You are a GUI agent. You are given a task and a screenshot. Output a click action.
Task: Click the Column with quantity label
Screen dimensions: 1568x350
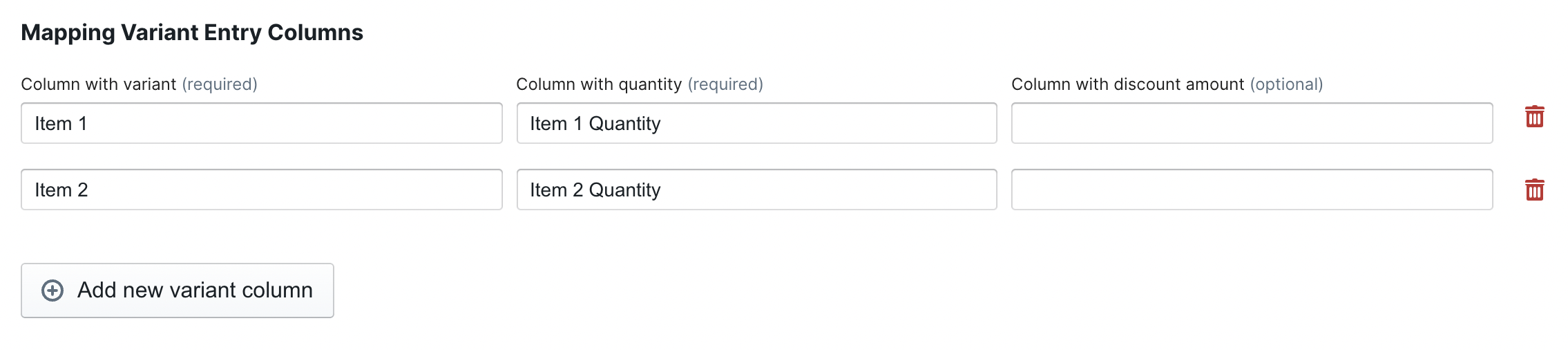(x=599, y=84)
